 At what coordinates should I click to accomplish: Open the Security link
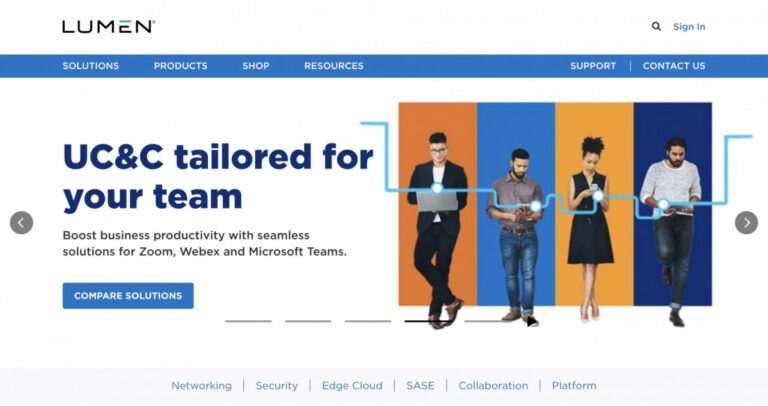(277, 386)
